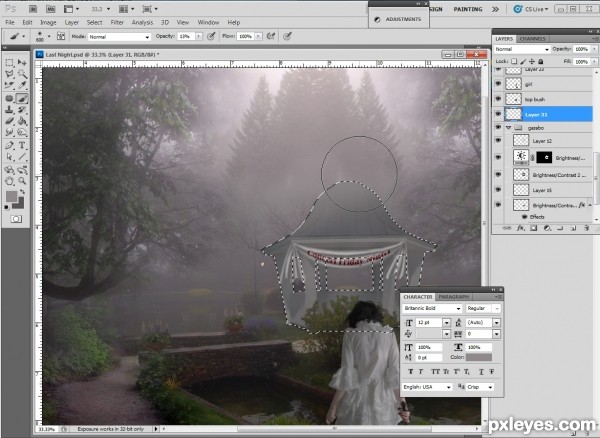Select the Rectangular Marquee tool
This screenshot has width=600, height=438.
[10, 62]
